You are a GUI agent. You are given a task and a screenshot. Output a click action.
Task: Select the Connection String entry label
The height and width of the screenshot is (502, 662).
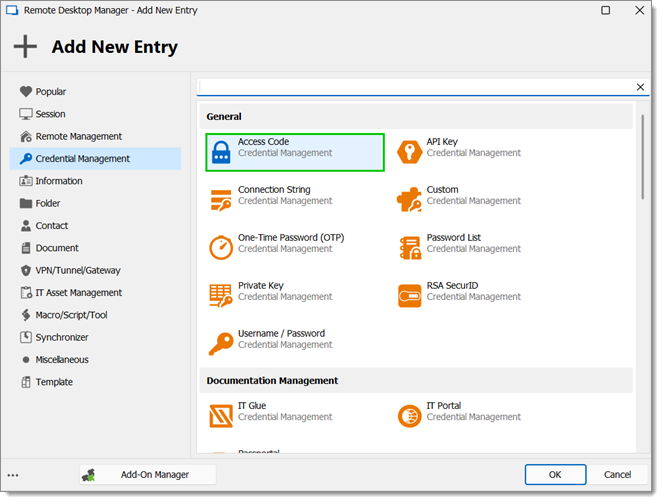274,190
